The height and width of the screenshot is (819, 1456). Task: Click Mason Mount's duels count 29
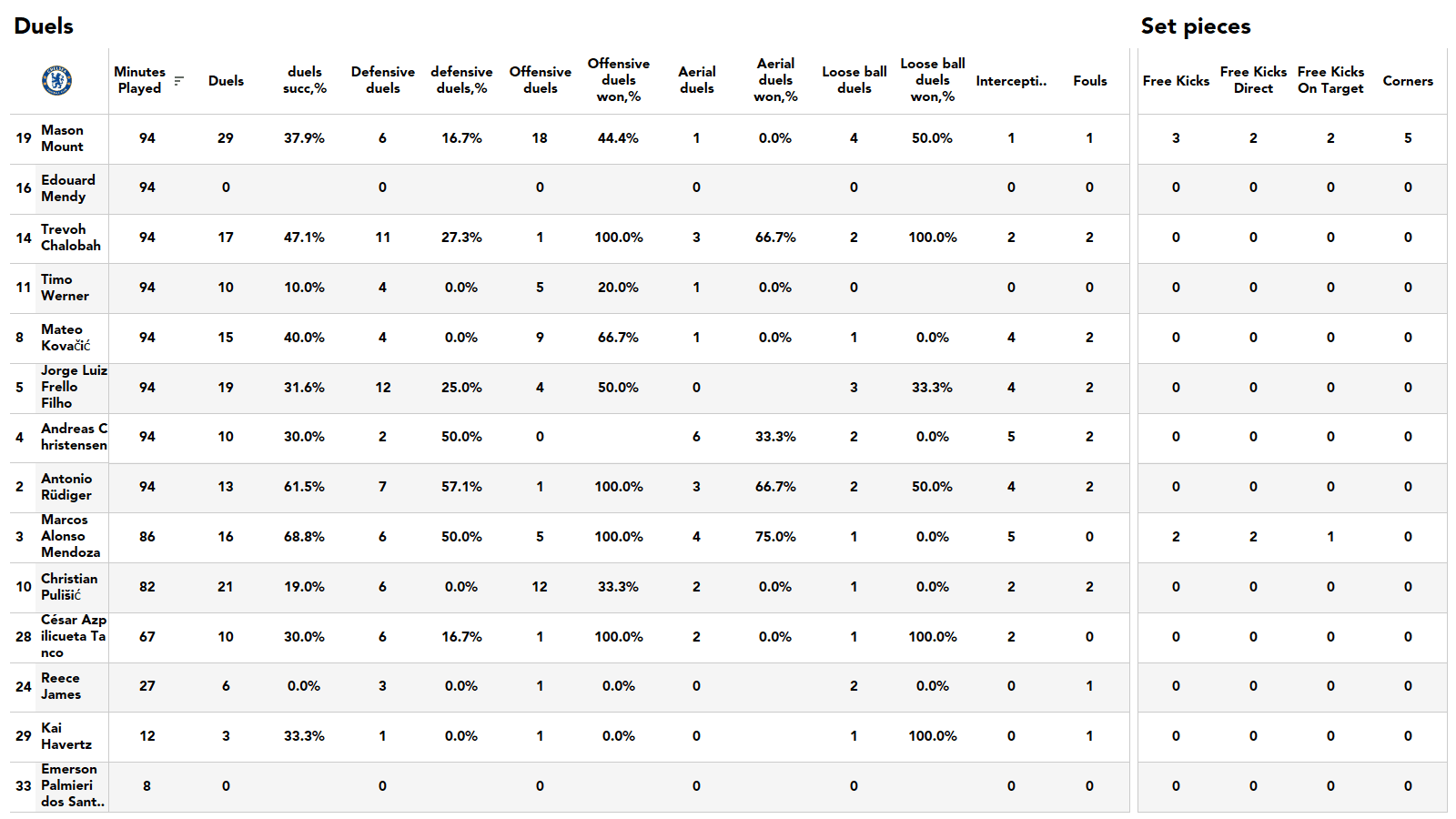click(x=226, y=138)
